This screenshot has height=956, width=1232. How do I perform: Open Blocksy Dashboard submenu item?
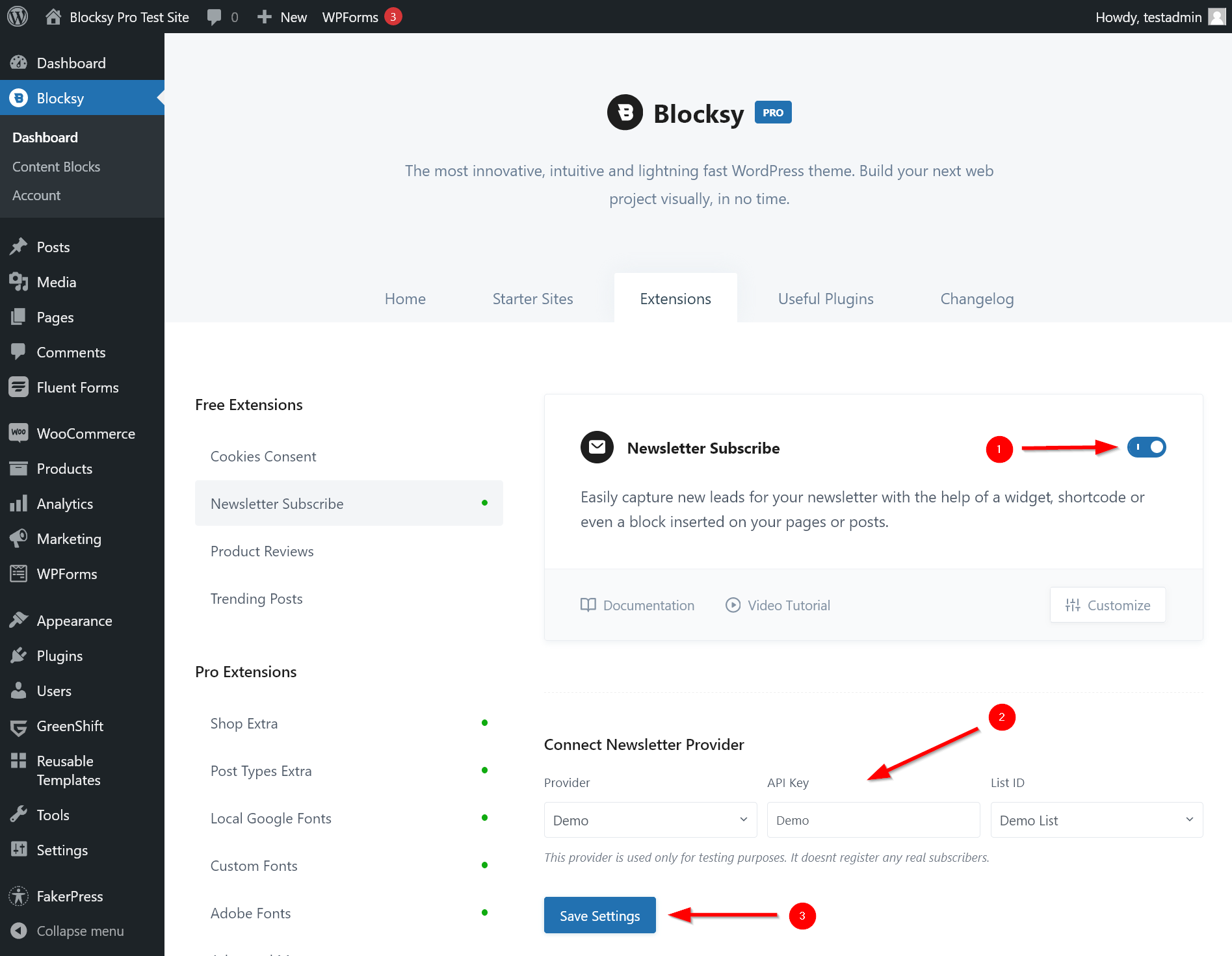(x=45, y=138)
